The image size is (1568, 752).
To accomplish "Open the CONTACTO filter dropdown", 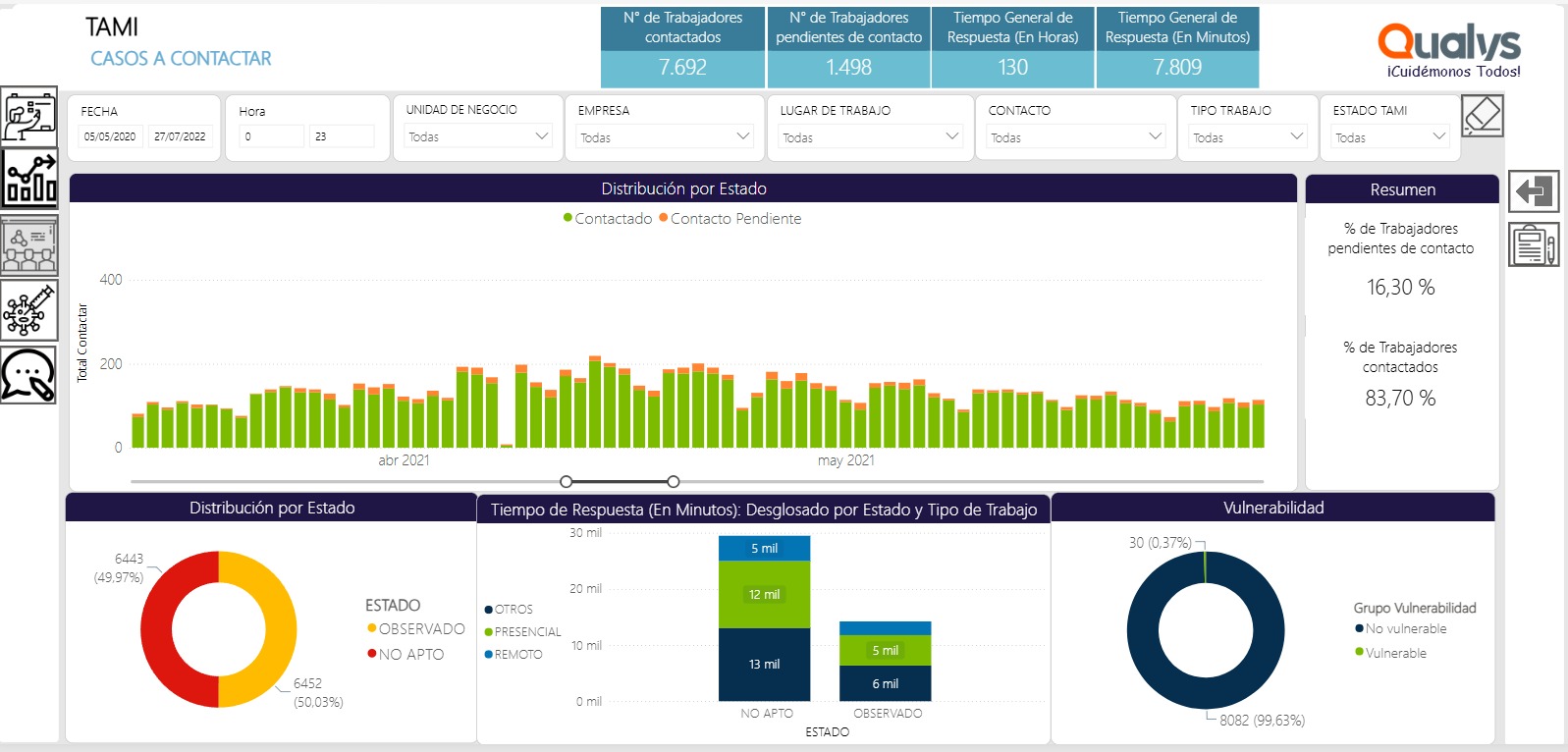I will coord(1076,137).
